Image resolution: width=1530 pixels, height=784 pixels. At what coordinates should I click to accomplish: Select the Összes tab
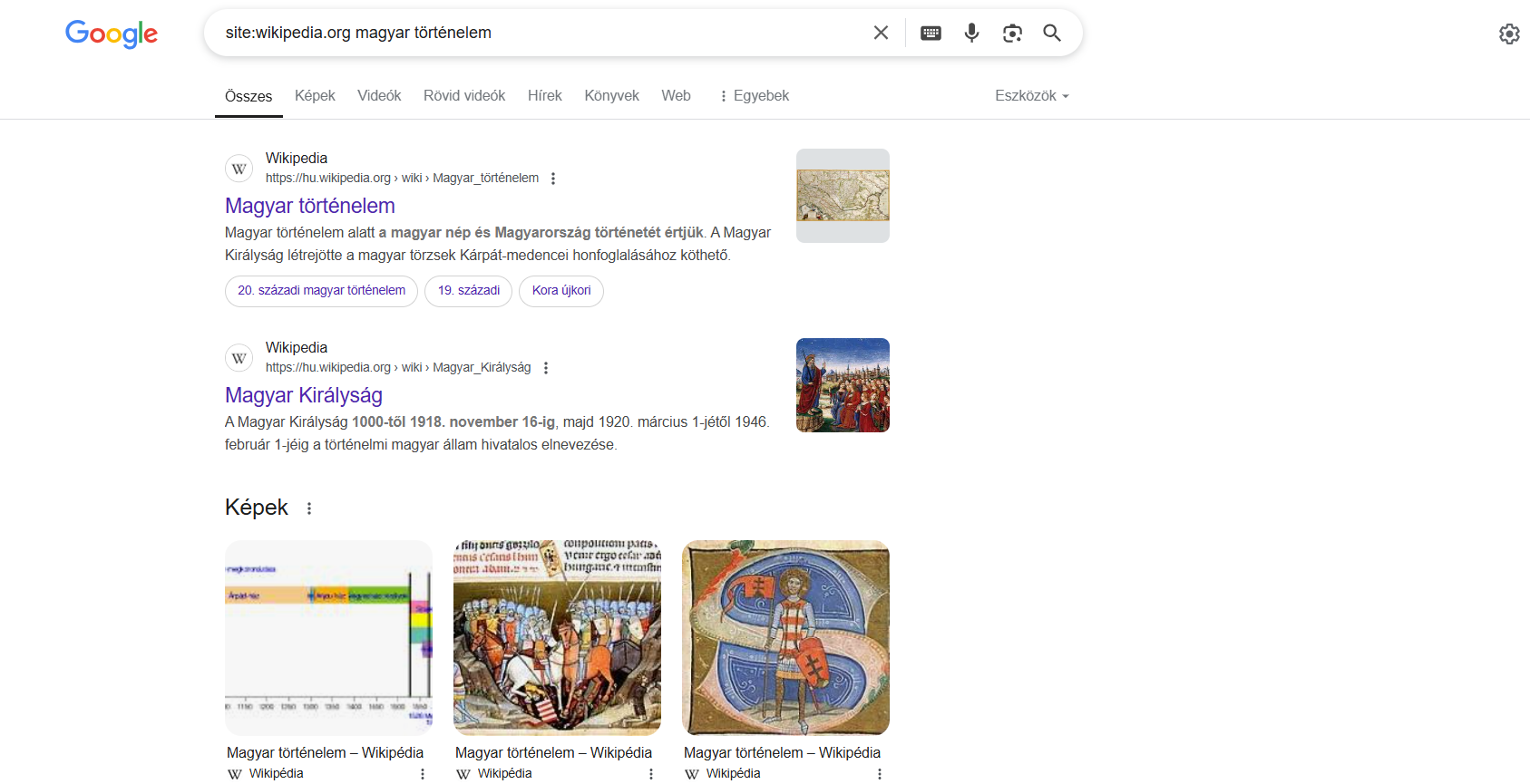pyautogui.click(x=249, y=96)
